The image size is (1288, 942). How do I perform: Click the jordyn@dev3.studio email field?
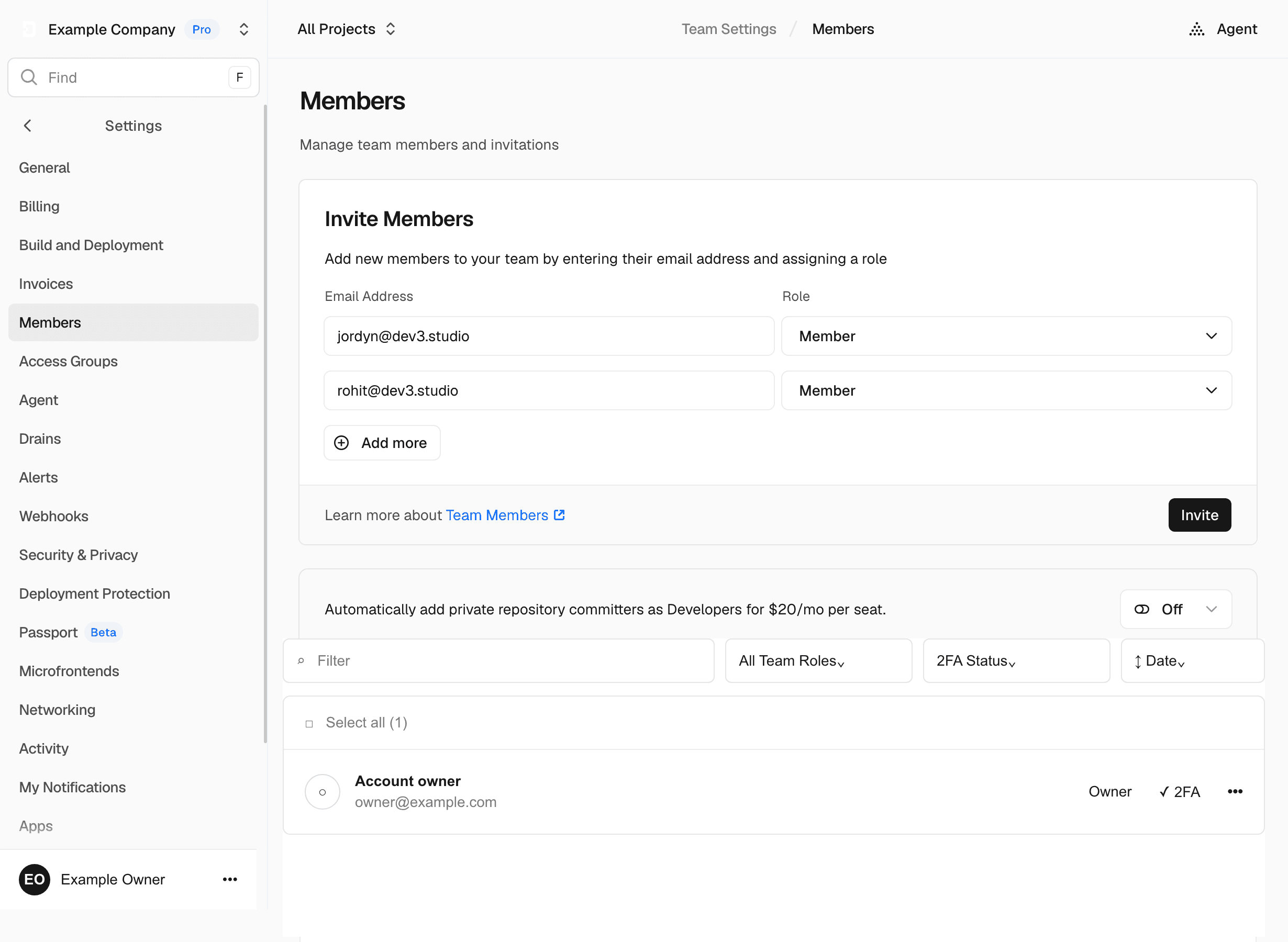click(549, 336)
